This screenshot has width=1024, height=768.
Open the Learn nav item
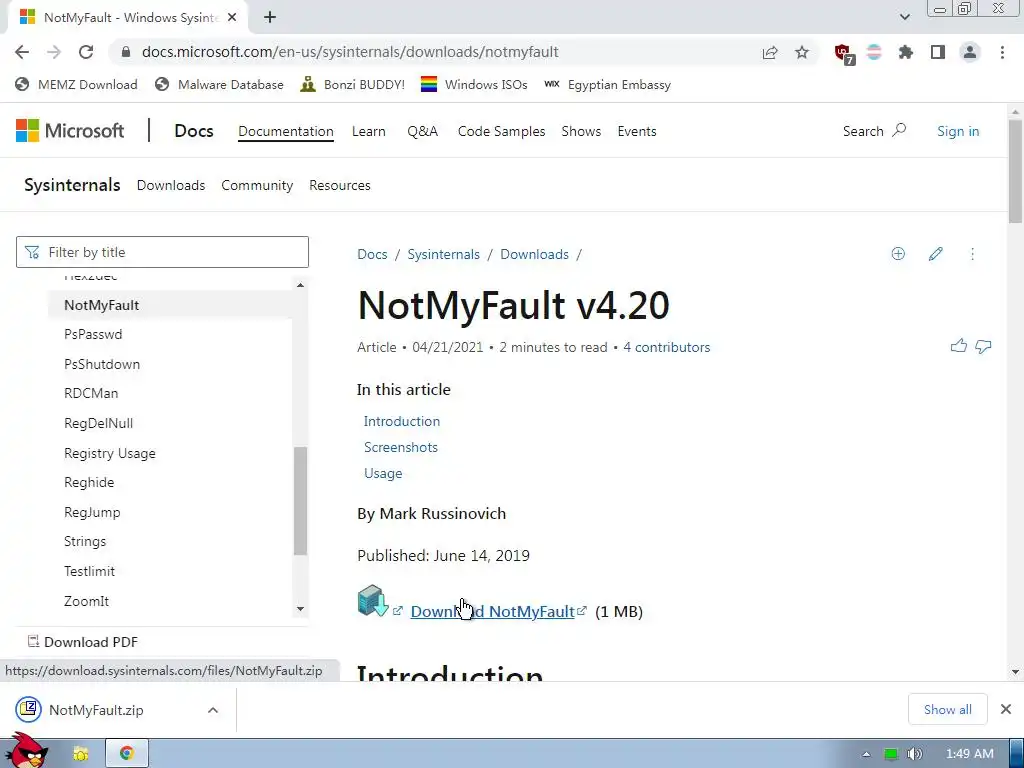click(368, 131)
